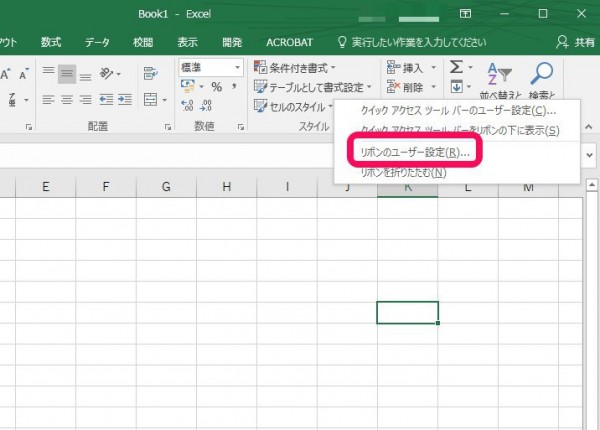Image resolution: width=600 pixels, height=430 pixels.
Task: Switch to the データ ribbon tab
Action: pyautogui.click(x=97, y=42)
